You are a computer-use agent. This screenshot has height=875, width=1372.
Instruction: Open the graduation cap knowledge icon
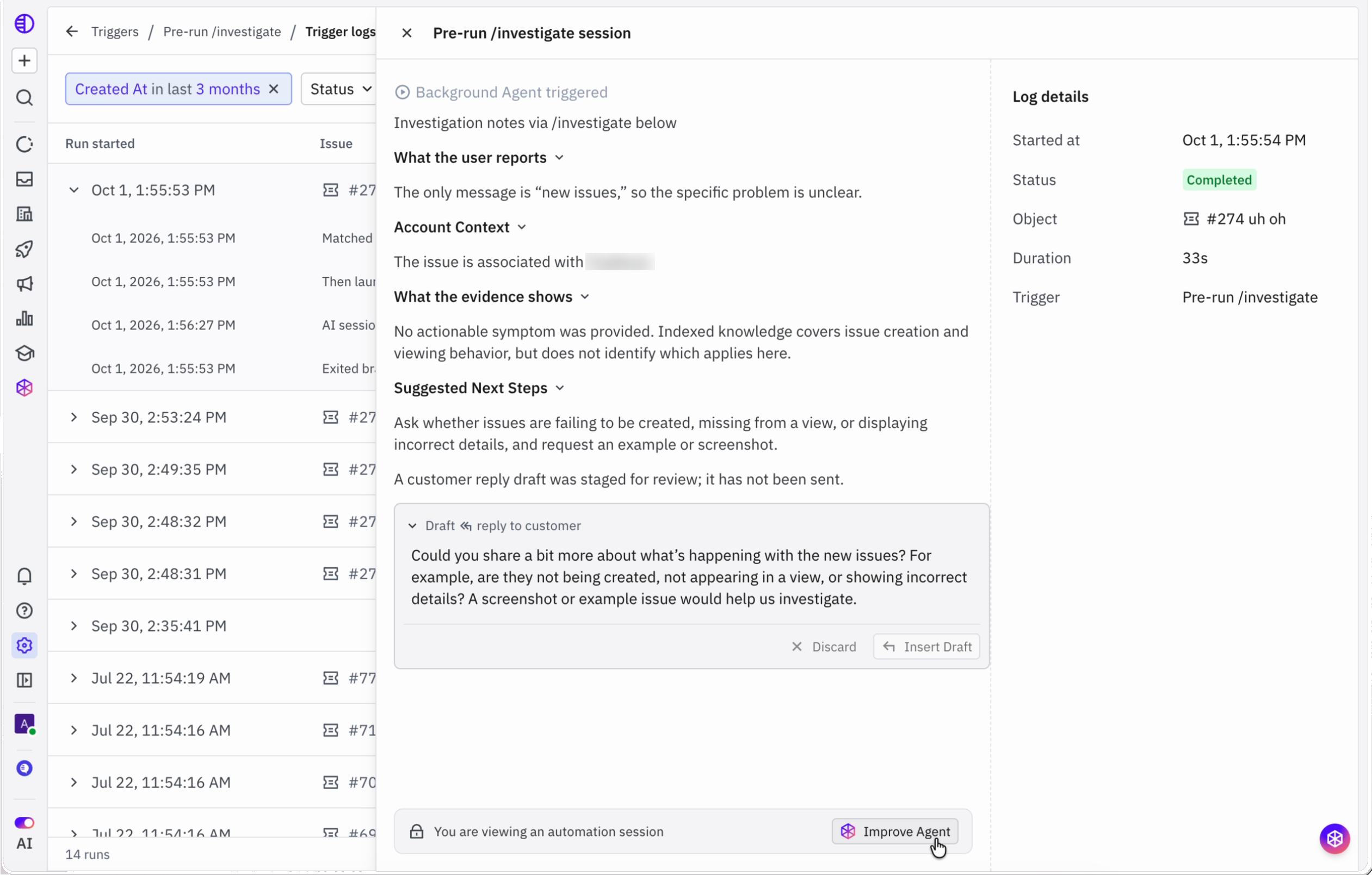coord(24,353)
